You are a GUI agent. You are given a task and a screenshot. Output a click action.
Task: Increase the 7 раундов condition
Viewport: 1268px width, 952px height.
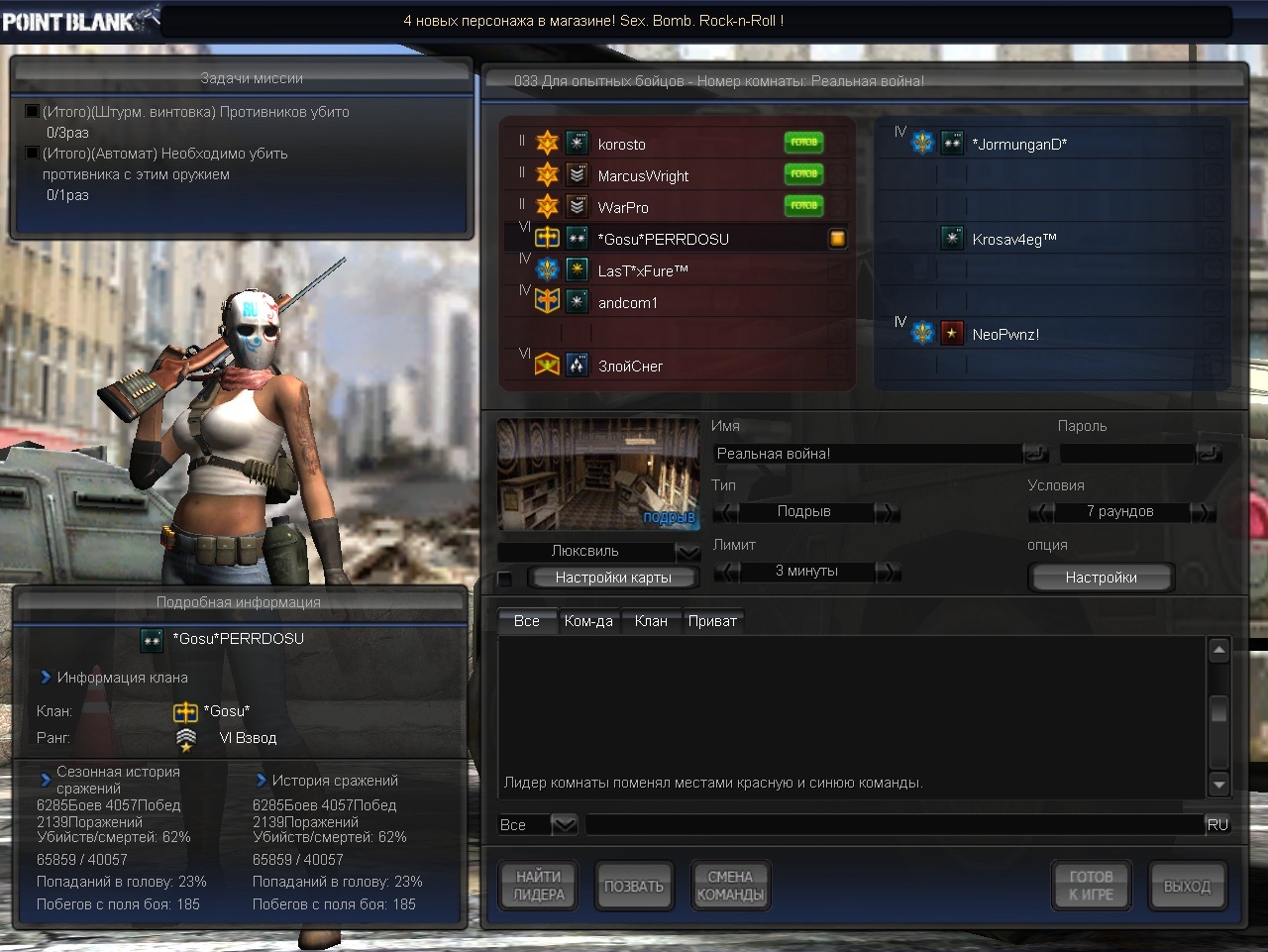tap(1203, 512)
